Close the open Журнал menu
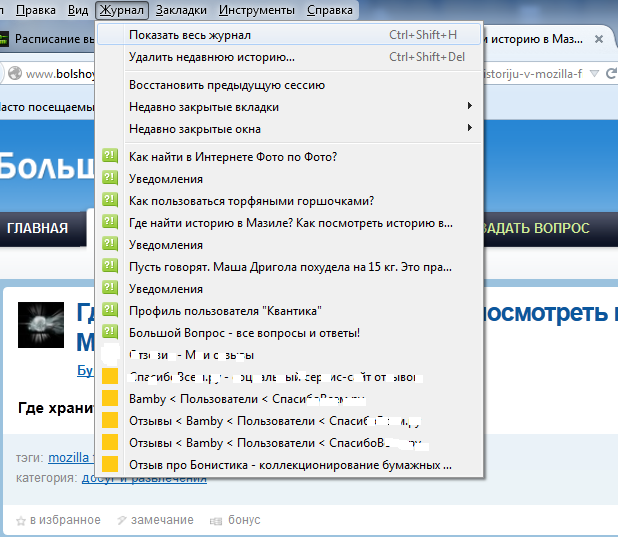This screenshot has height=537, width=618. [121, 10]
